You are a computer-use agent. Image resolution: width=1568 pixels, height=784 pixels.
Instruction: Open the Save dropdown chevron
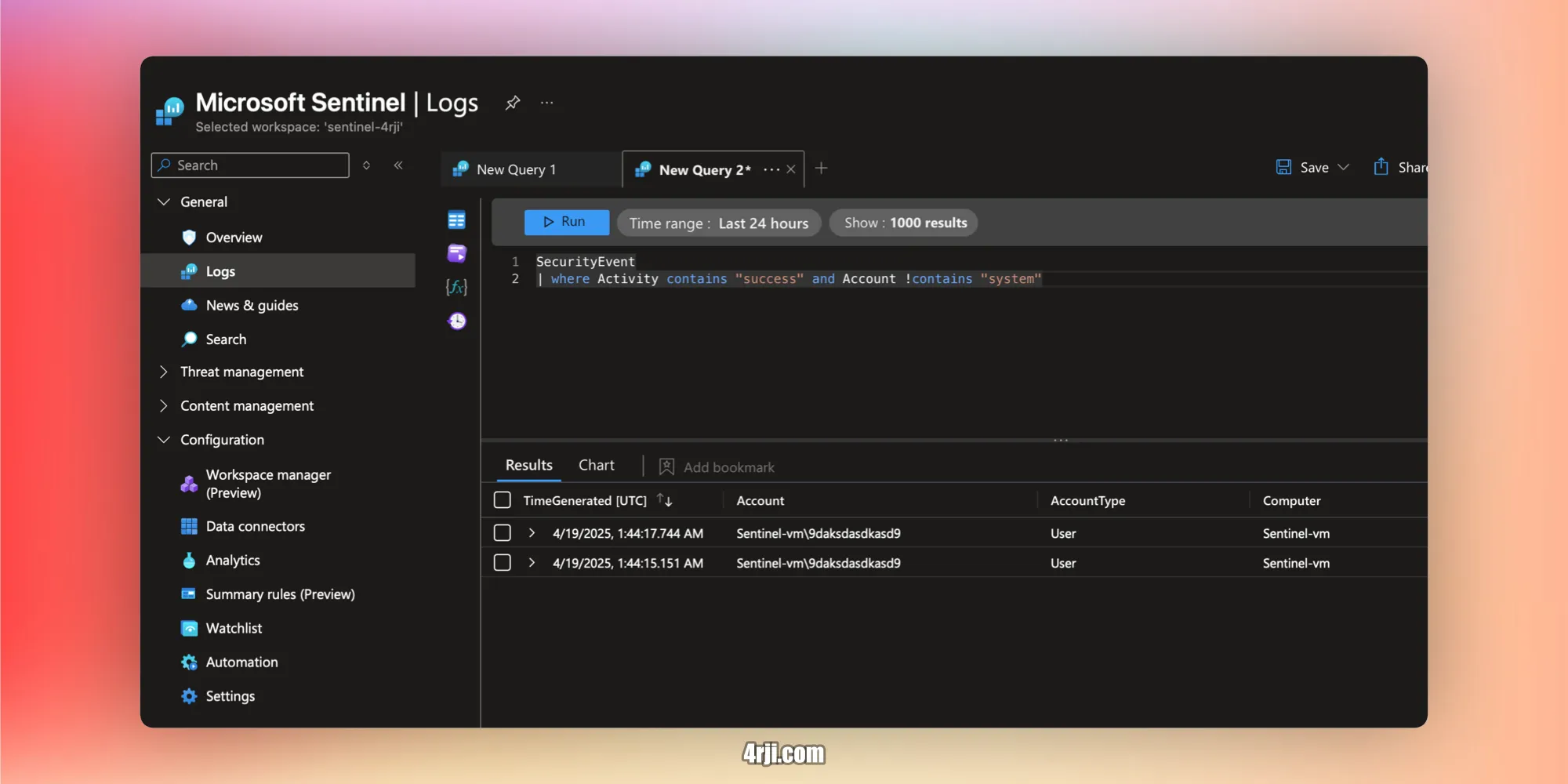tap(1344, 167)
